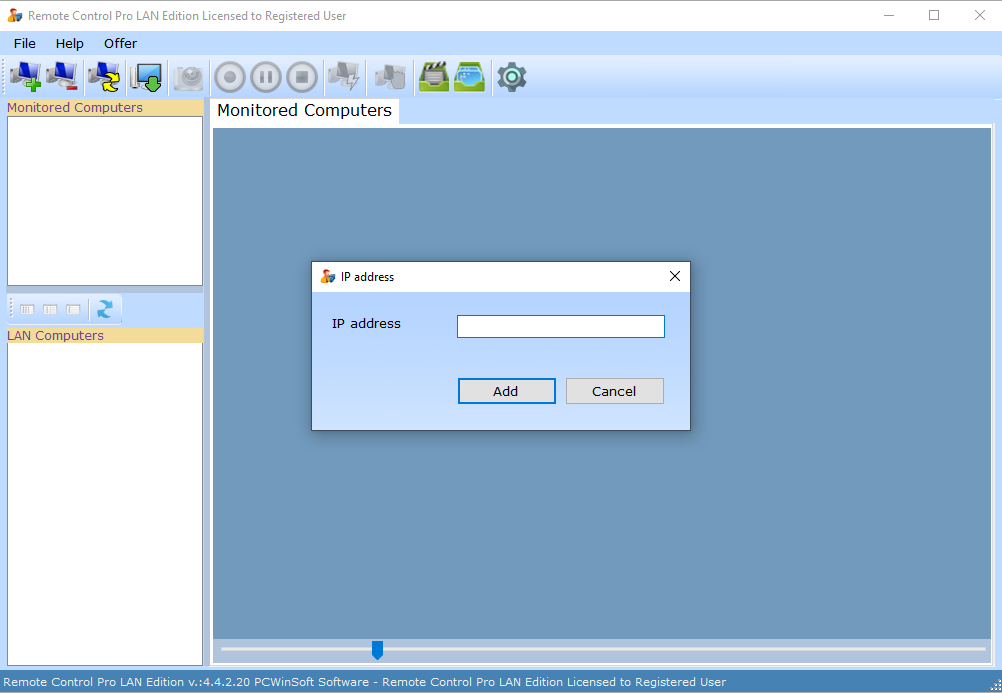Image resolution: width=1002 pixels, height=693 pixels.
Task: Click Add in IP address dialog
Action: click(506, 391)
